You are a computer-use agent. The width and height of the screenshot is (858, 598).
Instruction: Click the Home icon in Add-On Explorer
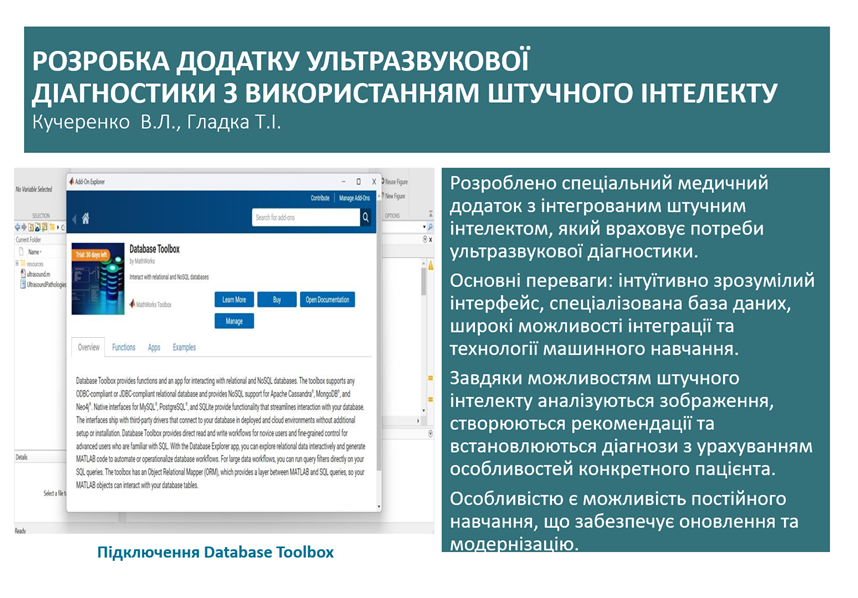(x=86, y=218)
